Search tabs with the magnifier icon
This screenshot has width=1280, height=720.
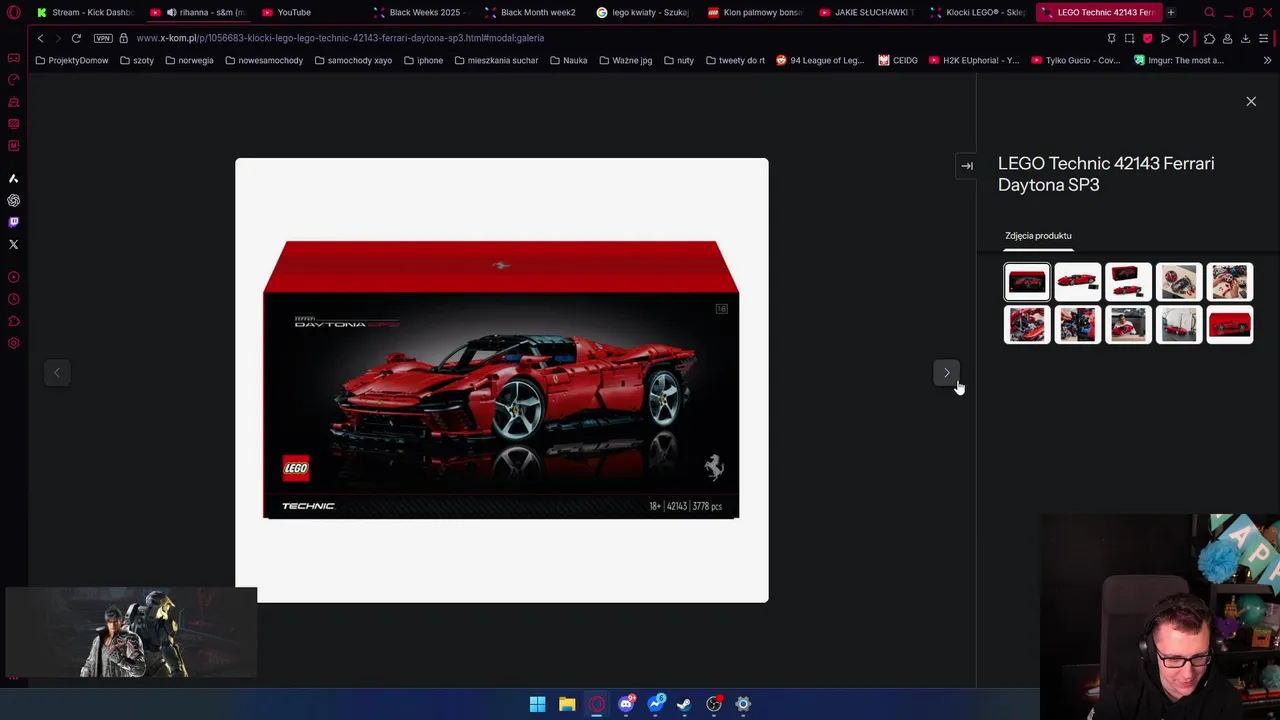click(x=1209, y=12)
